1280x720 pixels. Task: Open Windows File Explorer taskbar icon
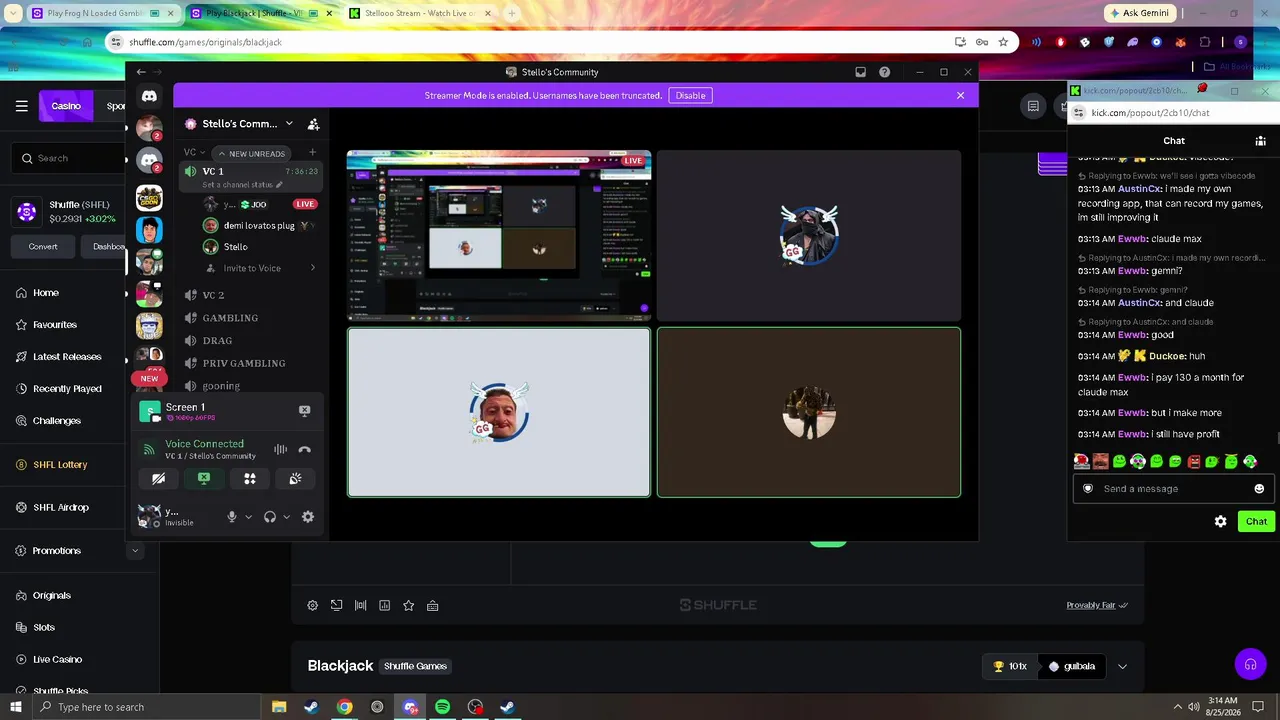[x=279, y=707]
